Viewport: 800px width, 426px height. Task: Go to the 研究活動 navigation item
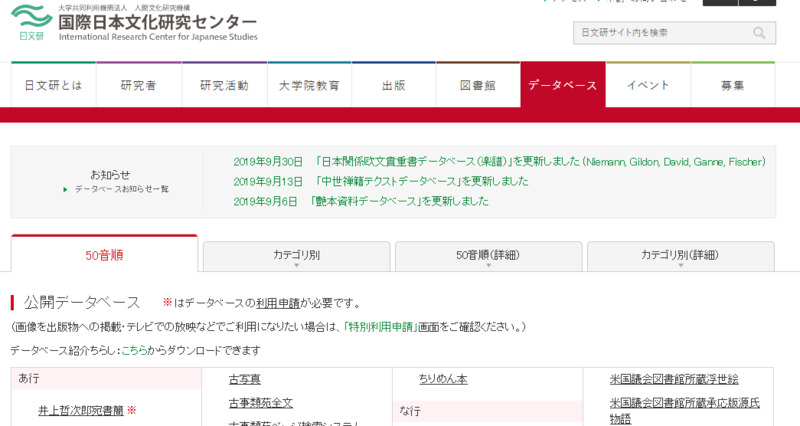[224, 86]
